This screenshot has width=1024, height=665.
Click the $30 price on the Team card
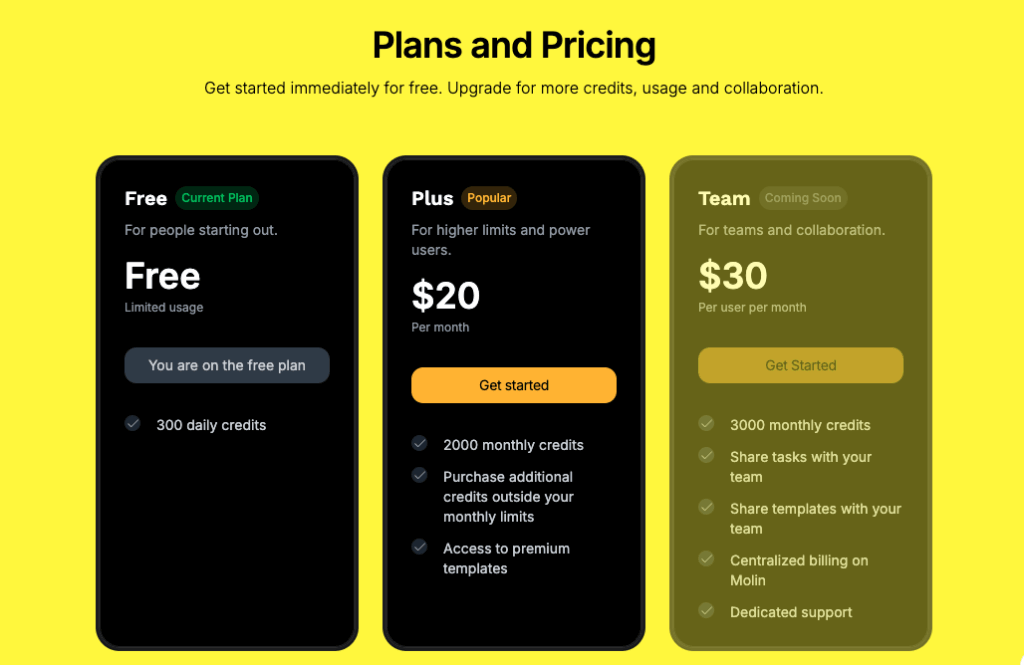(x=733, y=276)
